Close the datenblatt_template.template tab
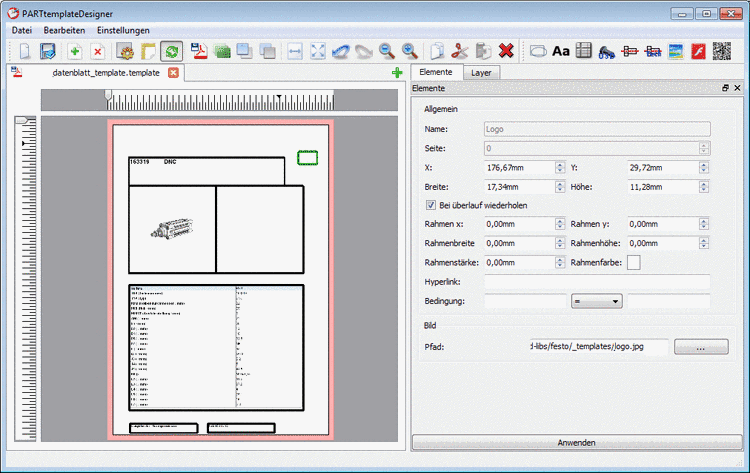 [173, 73]
